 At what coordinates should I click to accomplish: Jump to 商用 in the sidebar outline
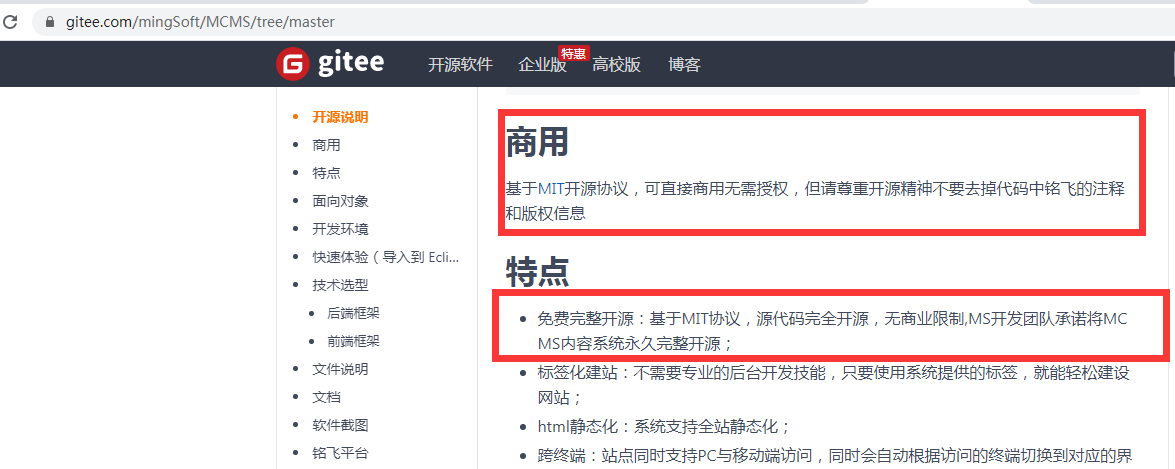pyautogui.click(x=326, y=145)
